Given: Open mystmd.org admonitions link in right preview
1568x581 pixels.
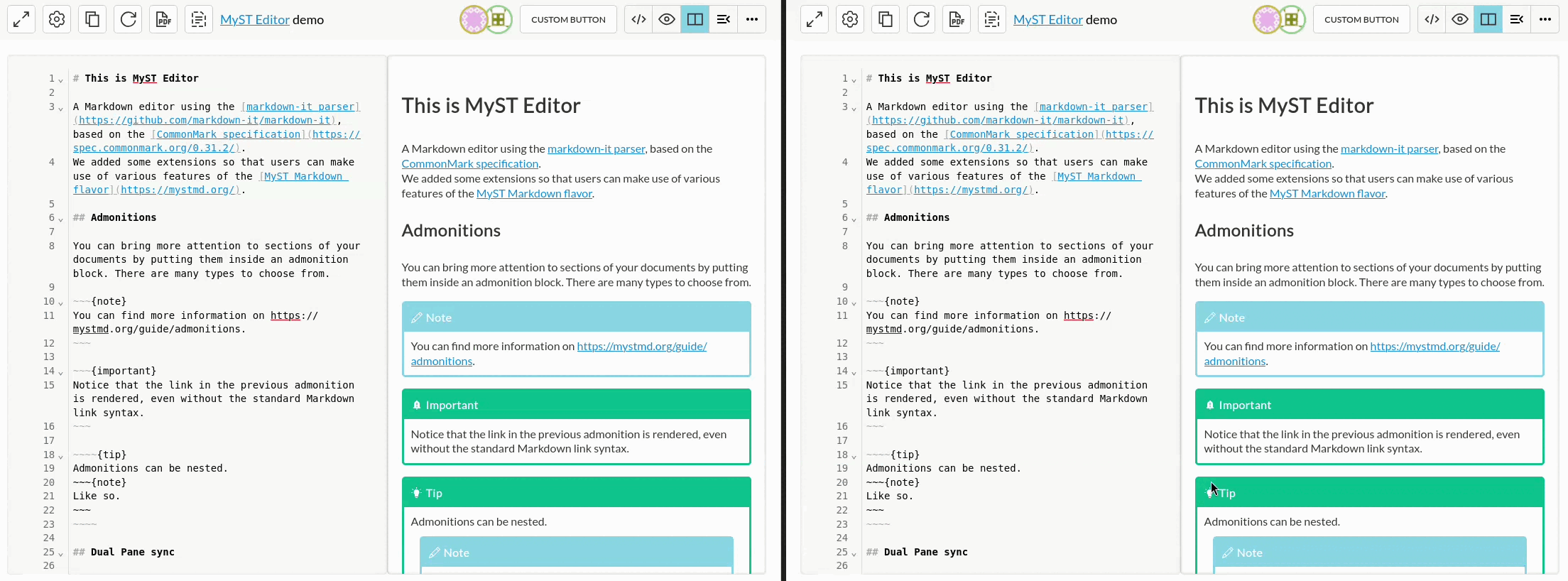Looking at the screenshot, I should coord(1434,347).
